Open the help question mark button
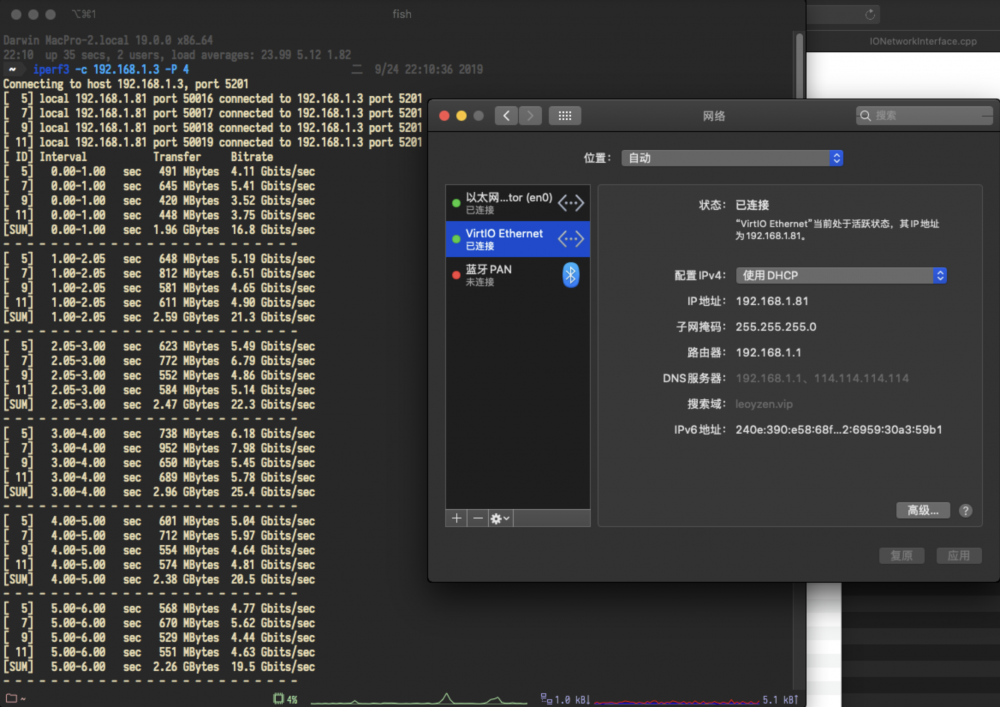This screenshot has width=1000, height=707. click(x=966, y=511)
